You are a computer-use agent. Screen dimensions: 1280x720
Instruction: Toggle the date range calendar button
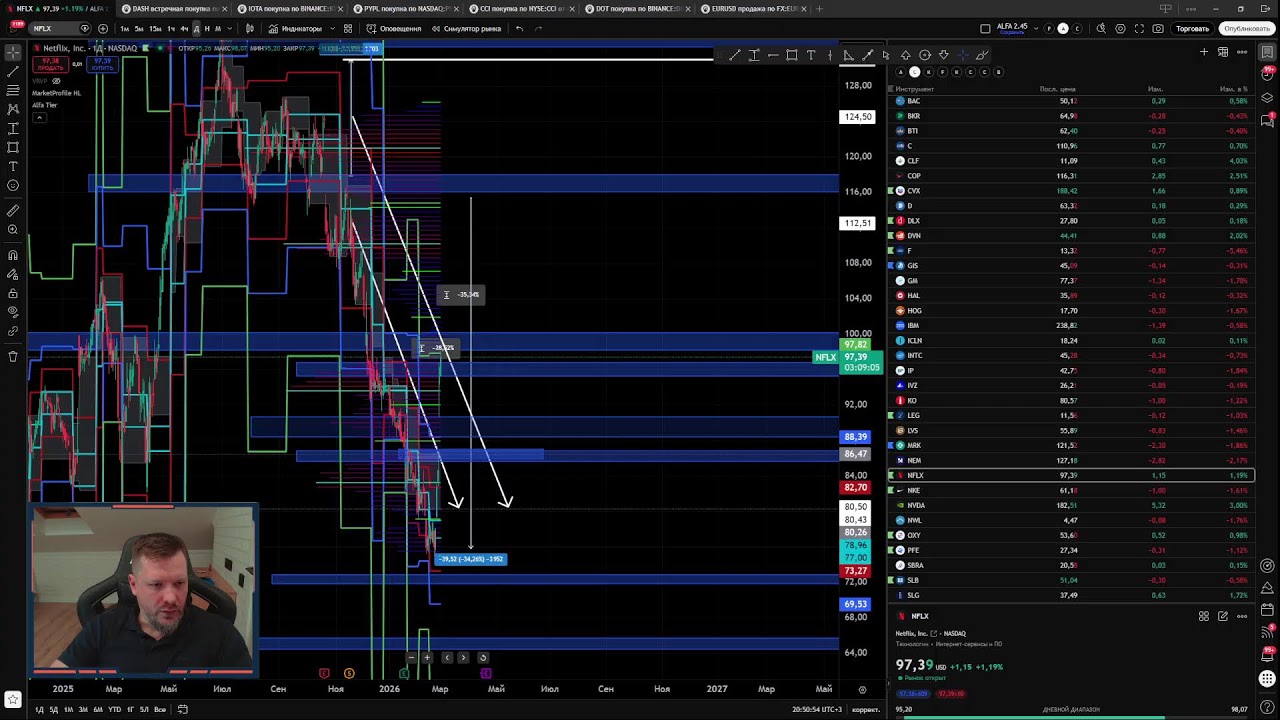pos(183,709)
